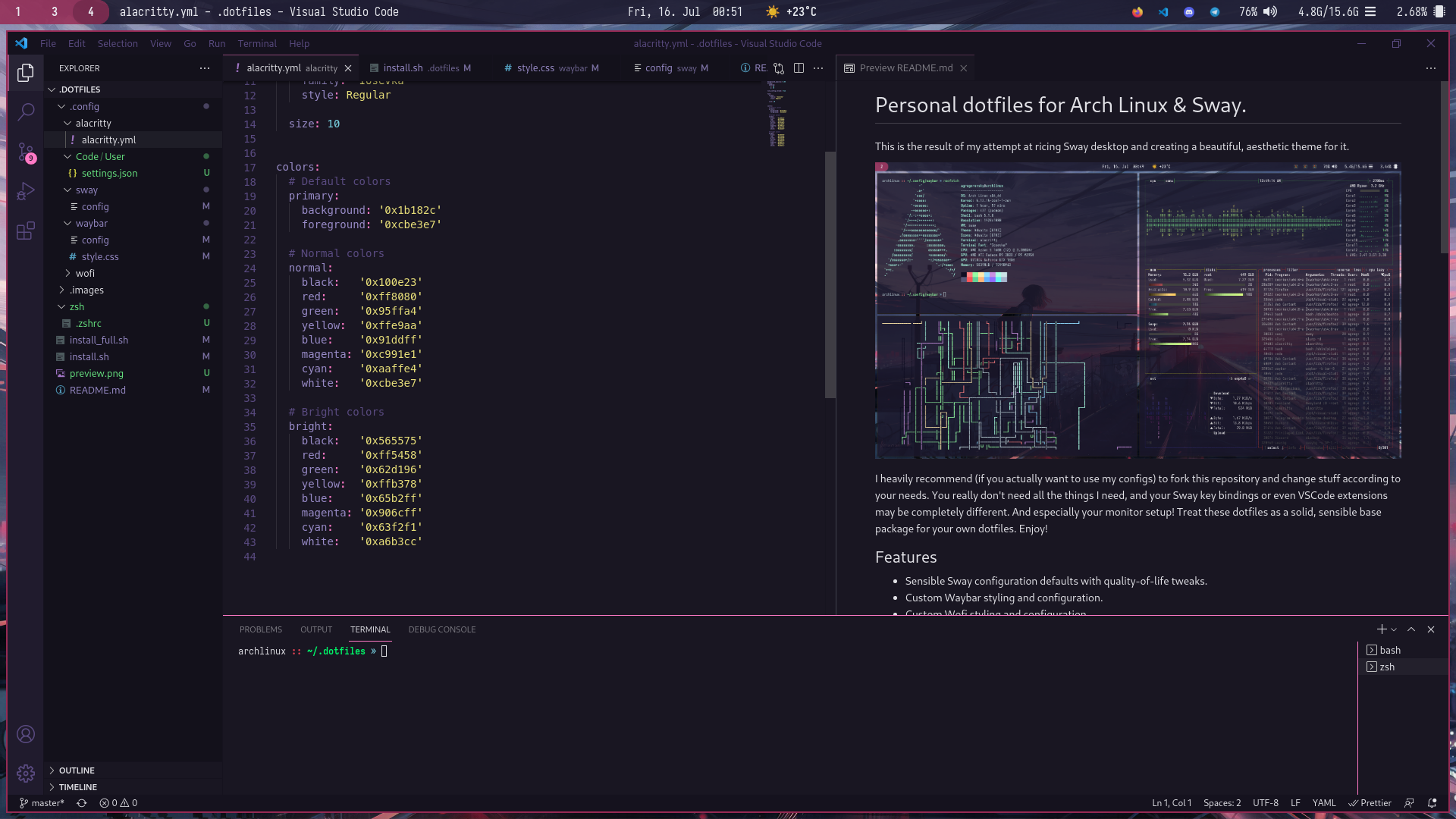The width and height of the screenshot is (1456, 819).
Task: Open the new terminal dropdown arrow
Action: click(1394, 629)
